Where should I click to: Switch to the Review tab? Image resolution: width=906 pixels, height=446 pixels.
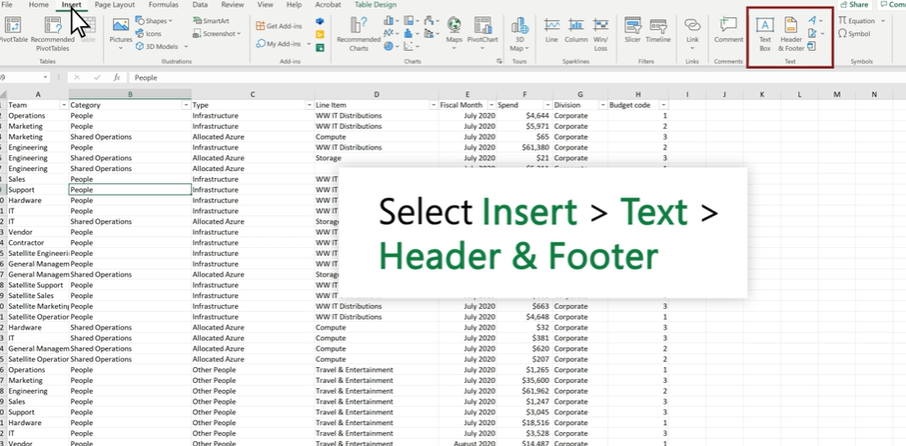(232, 5)
